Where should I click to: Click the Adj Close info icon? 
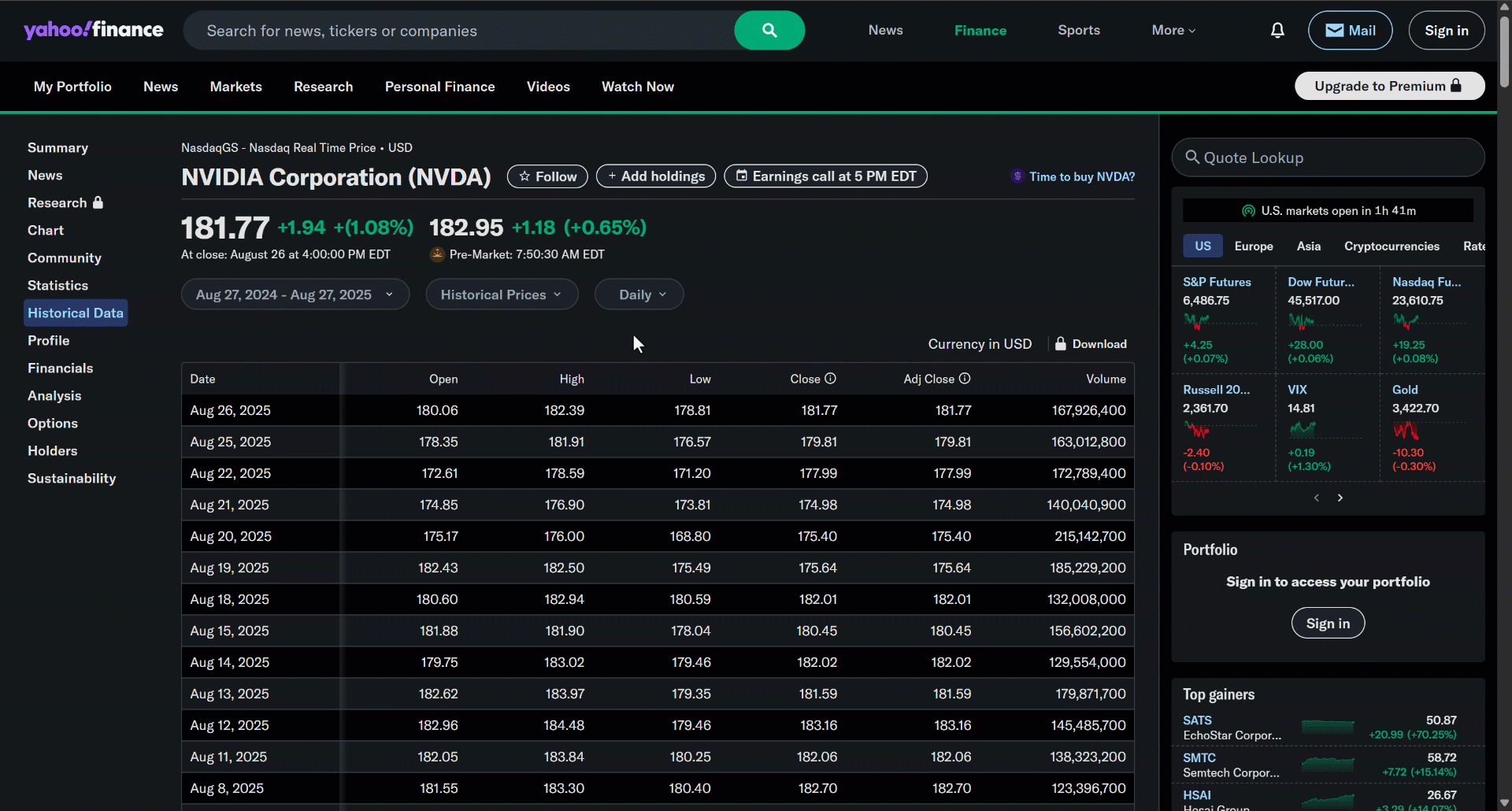point(965,379)
